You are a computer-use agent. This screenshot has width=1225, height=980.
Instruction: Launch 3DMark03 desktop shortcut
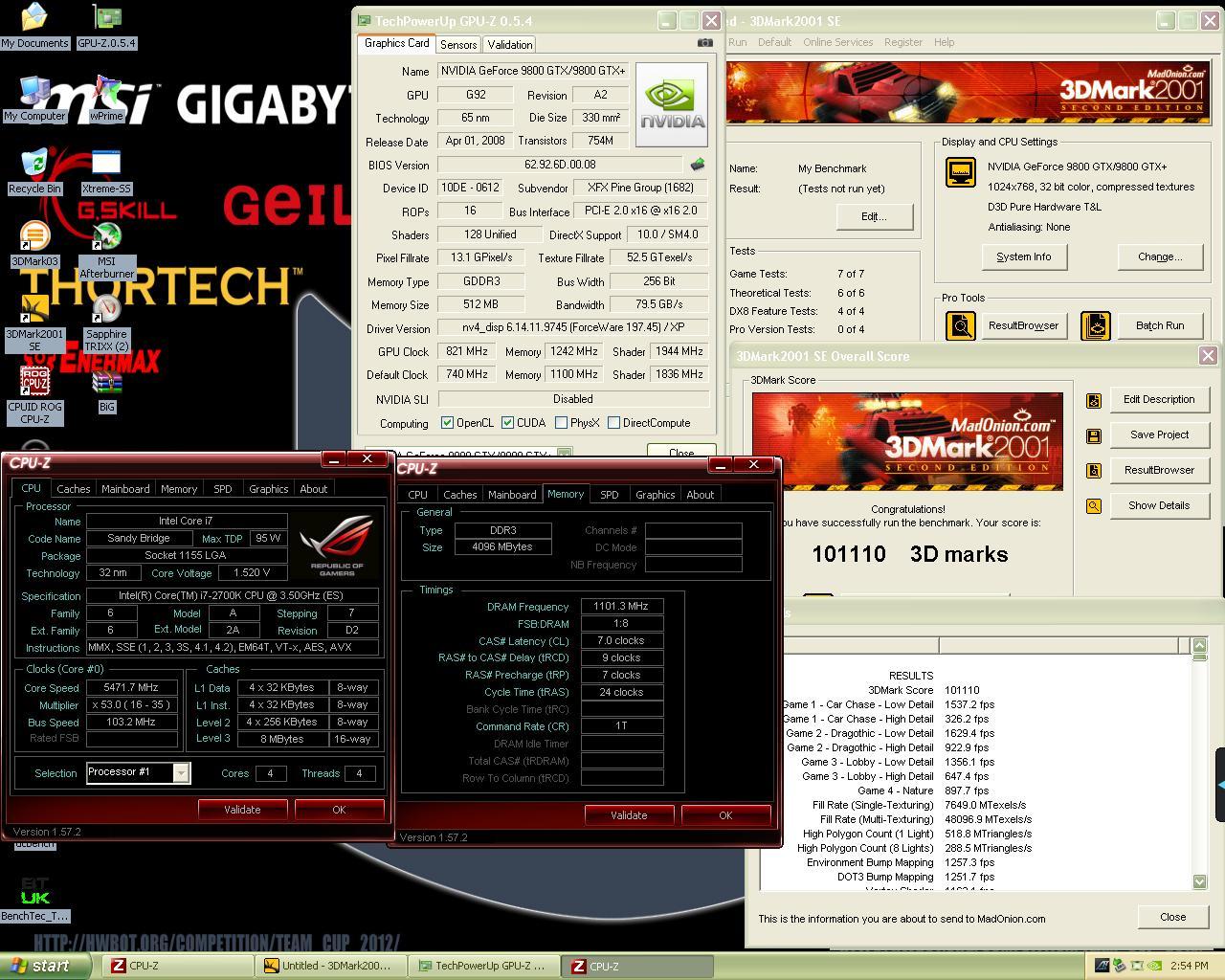pos(34,243)
